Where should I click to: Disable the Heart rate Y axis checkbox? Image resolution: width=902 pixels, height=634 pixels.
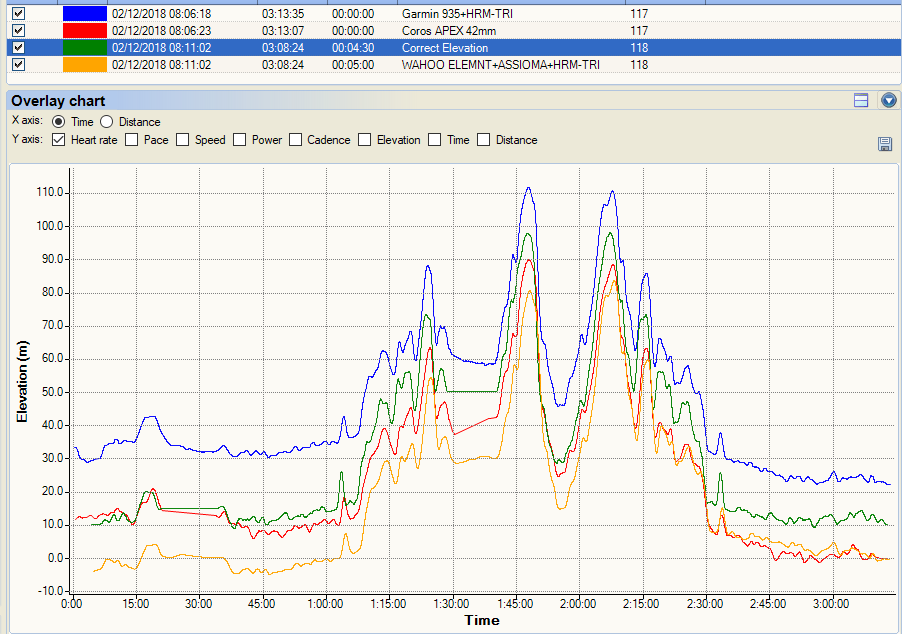pos(58,140)
